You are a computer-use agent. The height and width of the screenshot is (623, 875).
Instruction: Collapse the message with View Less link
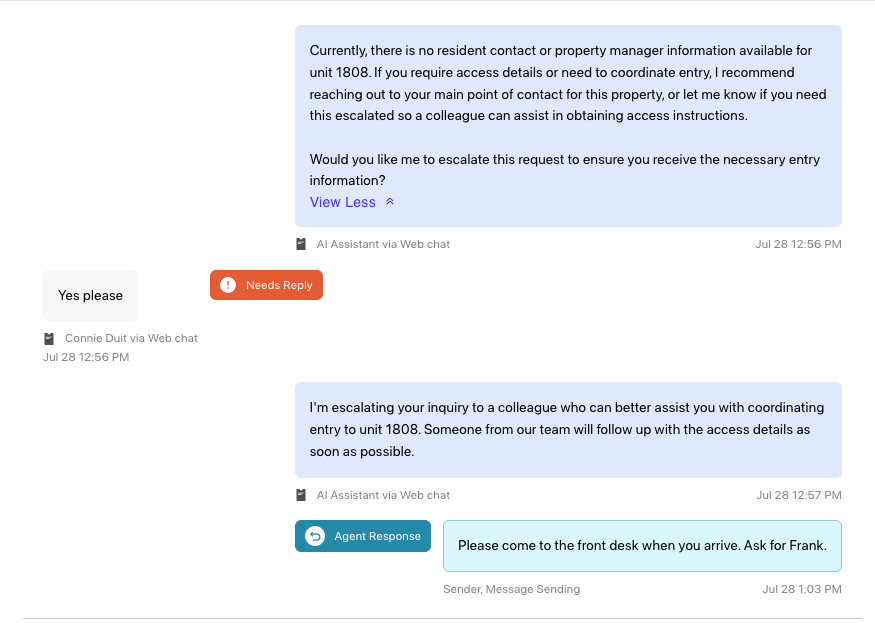point(343,203)
